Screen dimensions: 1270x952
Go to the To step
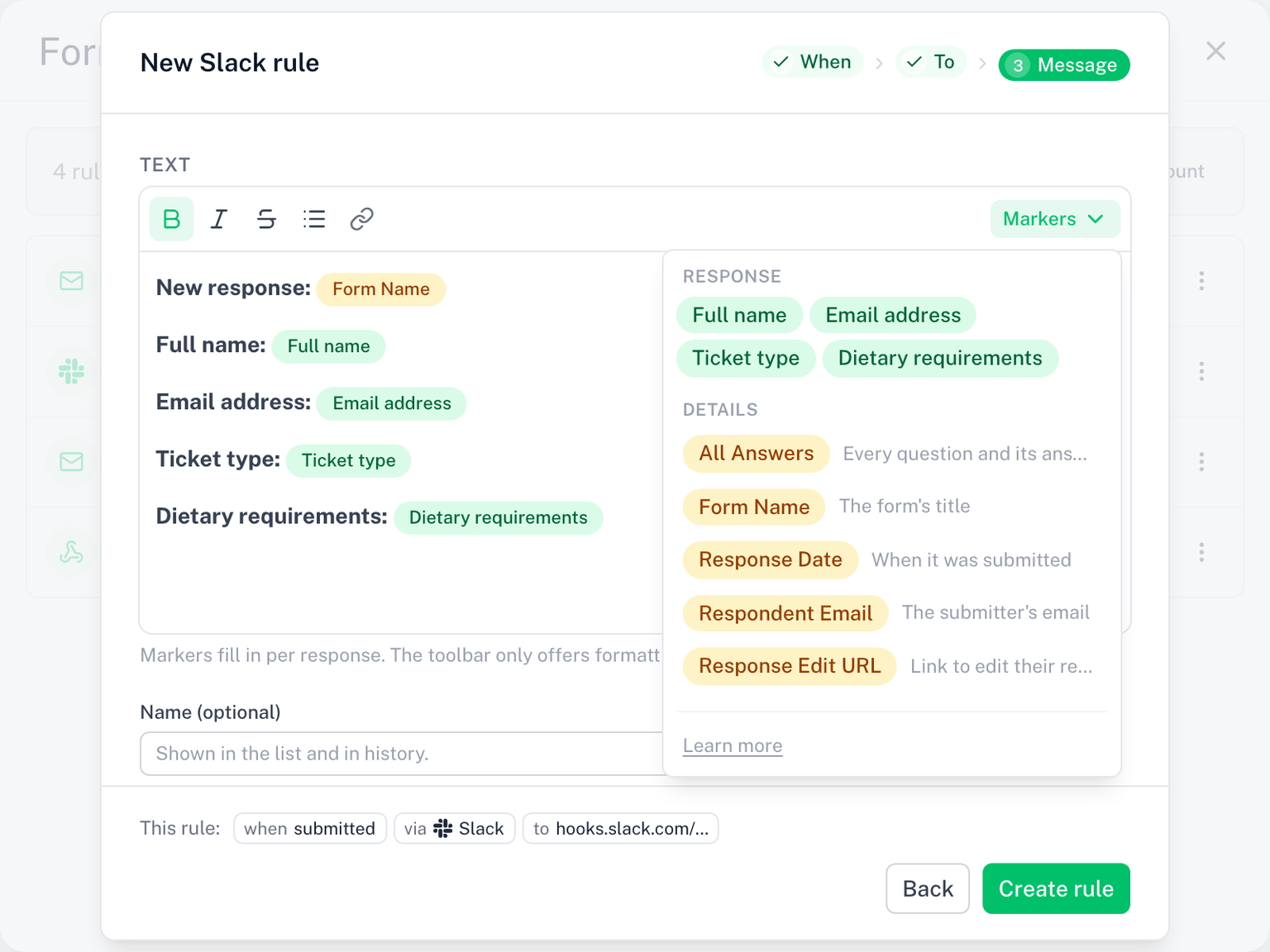tap(931, 62)
